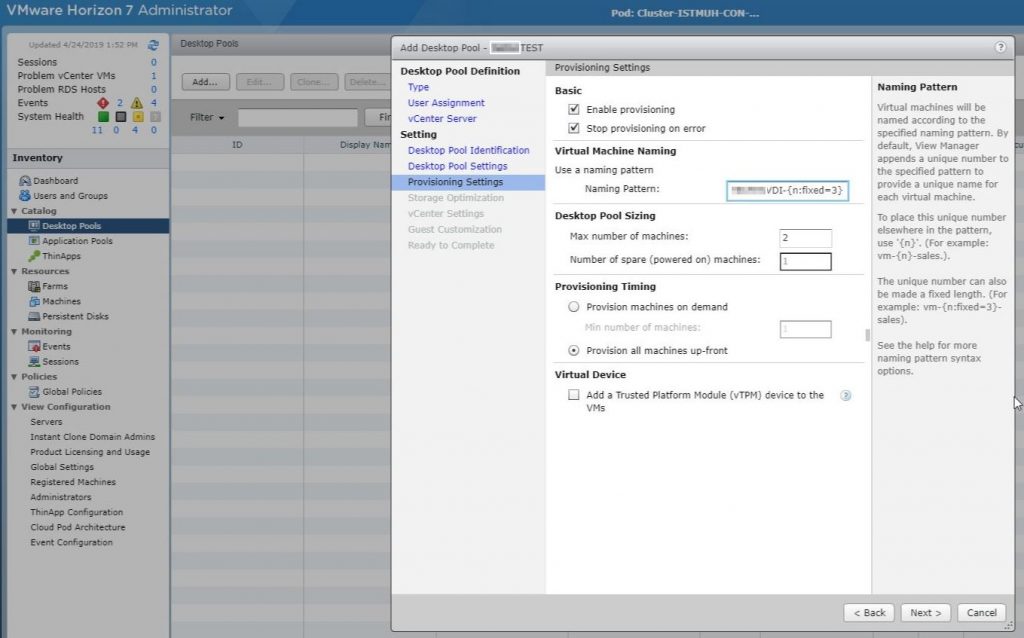Viewport: 1024px width, 638px height.
Task: Open Registered Machines in the sidebar
Action: point(73,482)
